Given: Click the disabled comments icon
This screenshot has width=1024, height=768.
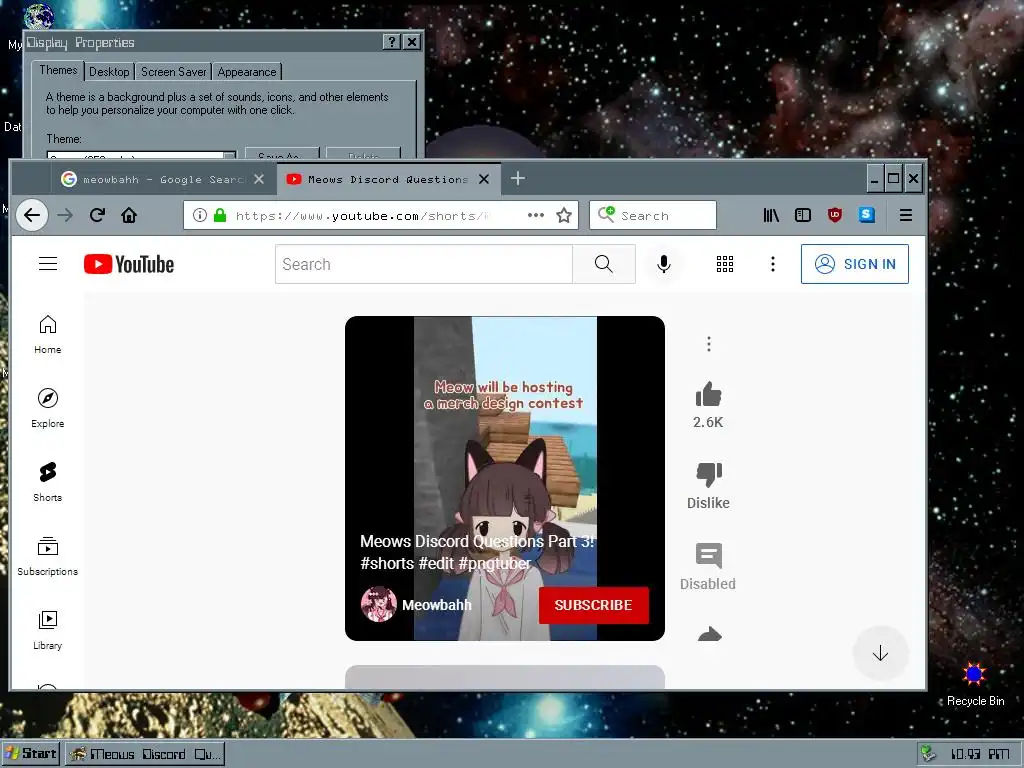Looking at the screenshot, I should click(709, 556).
